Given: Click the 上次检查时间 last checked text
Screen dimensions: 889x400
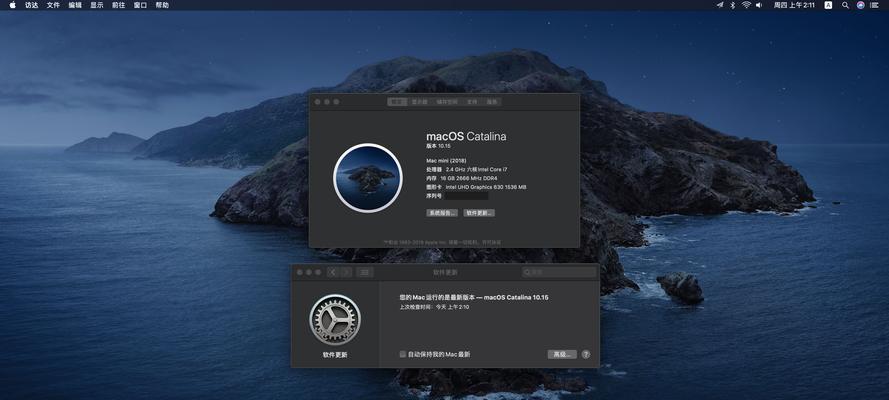Looking at the screenshot, I should (434, 307).
